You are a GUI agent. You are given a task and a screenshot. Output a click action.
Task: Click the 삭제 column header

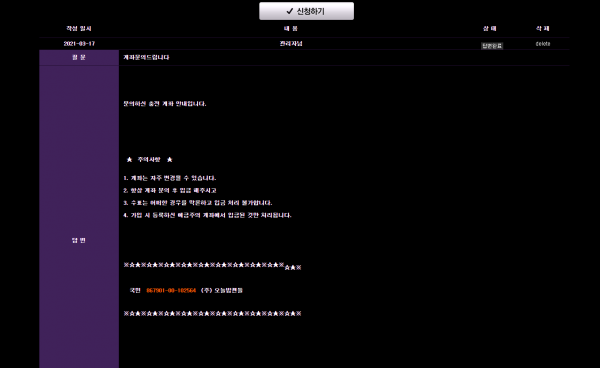tap(543, 28)
